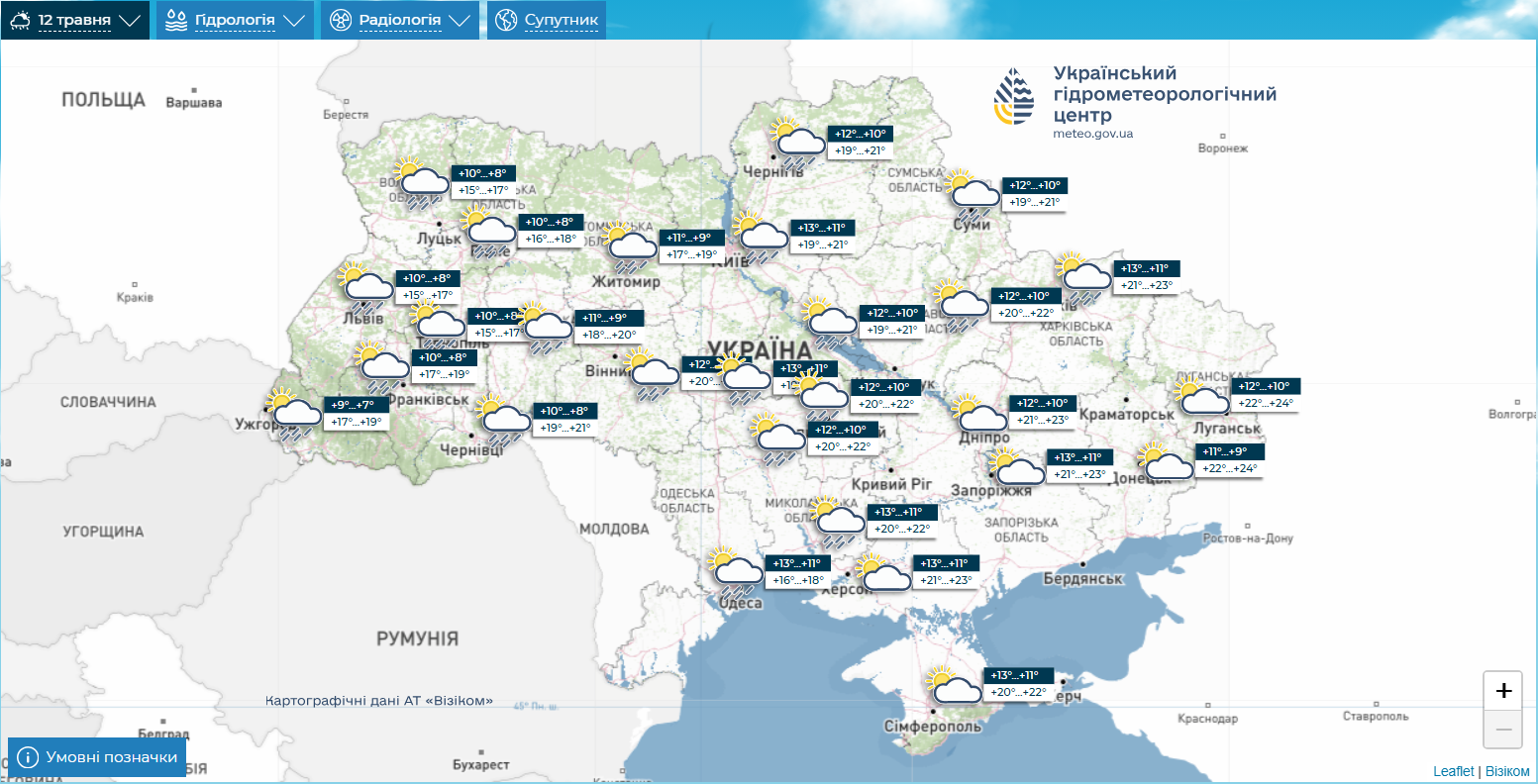Click the radiation icon on the Радіологія menu
Screen dimensions: 1538x784
pyautogui.click(x=341, y=20)
